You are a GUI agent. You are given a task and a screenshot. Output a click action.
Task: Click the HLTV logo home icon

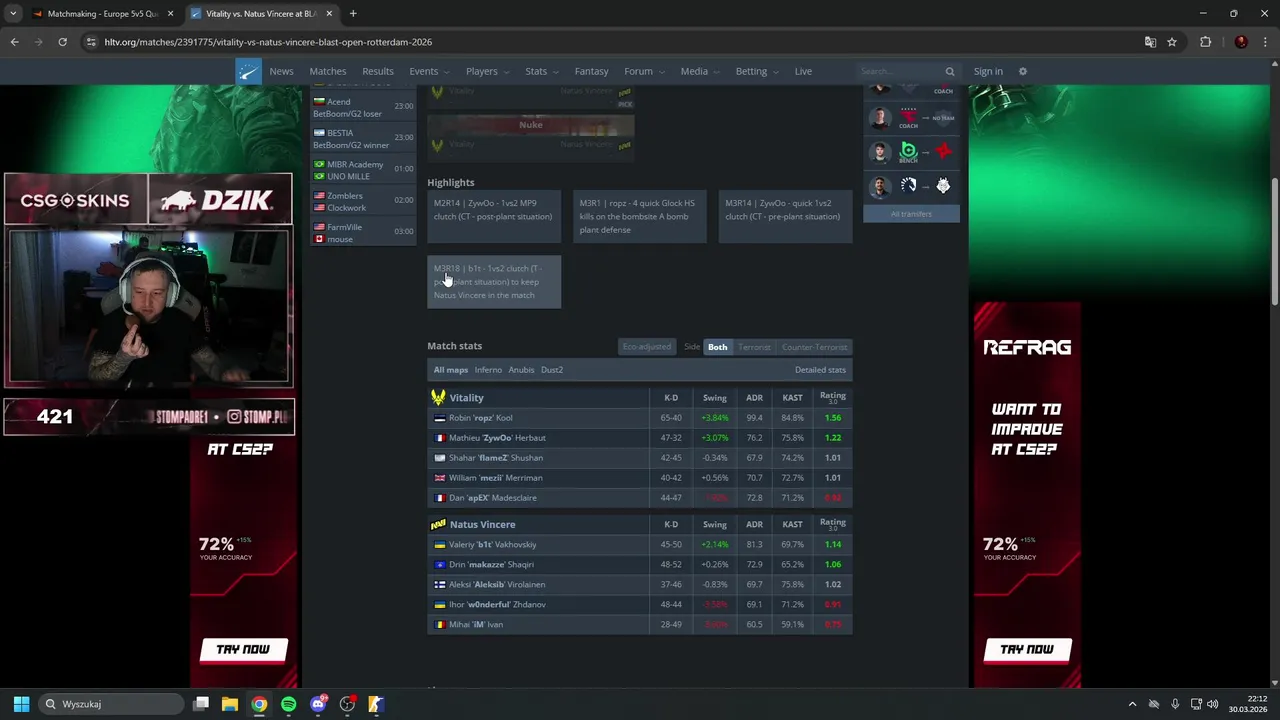pos(248,71)
